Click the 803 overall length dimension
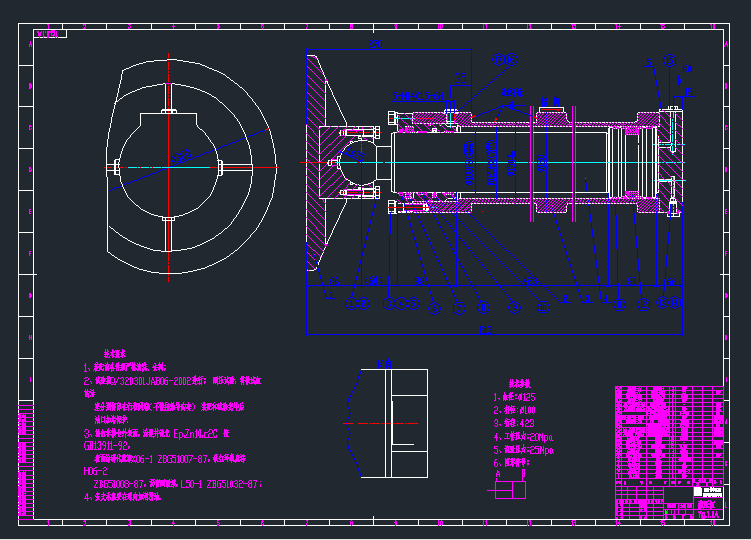Screen dimensions: 751x540 486,330
